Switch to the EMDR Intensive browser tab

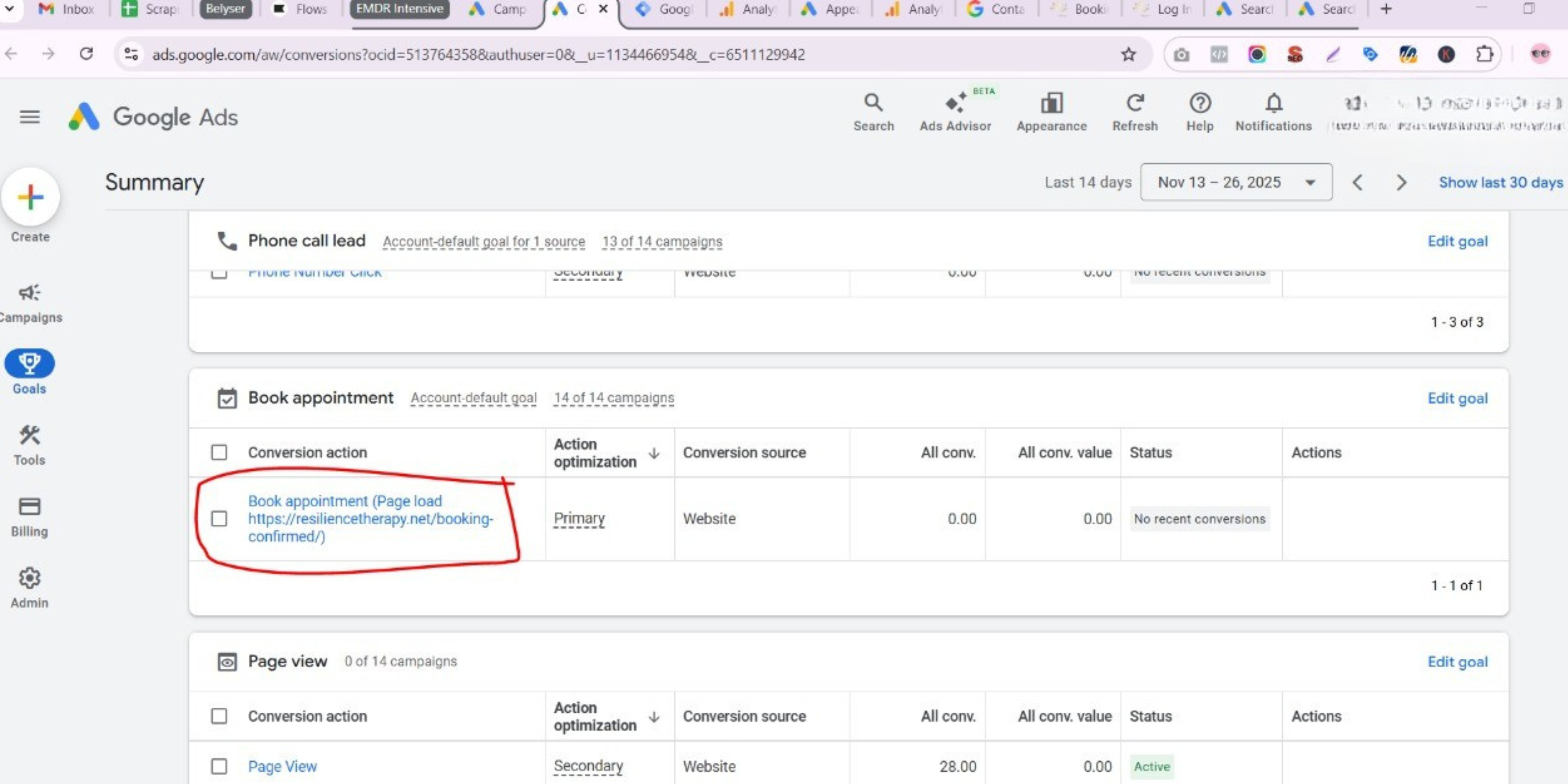399,9
